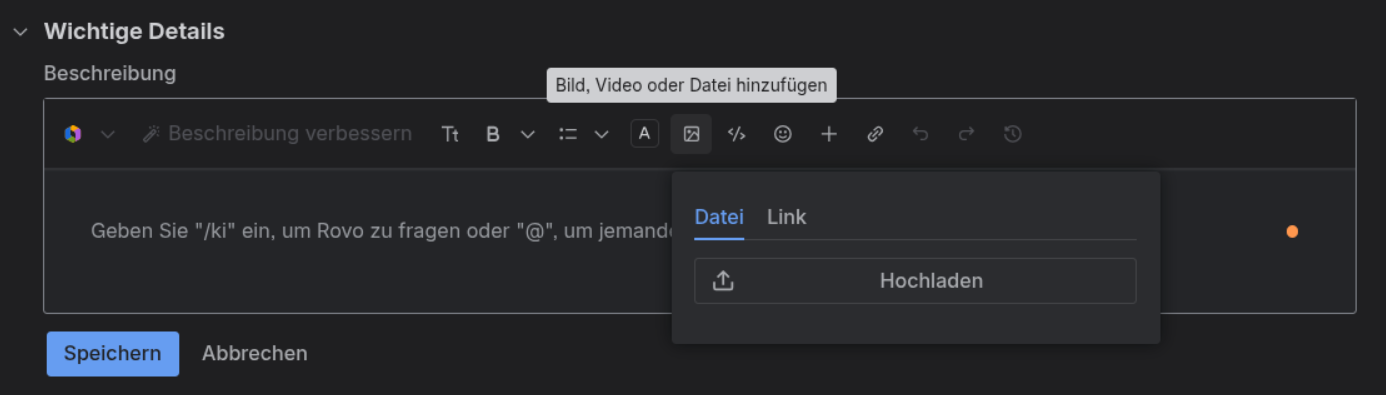Click the Wichtige Details heading

[x=134, y=32]
